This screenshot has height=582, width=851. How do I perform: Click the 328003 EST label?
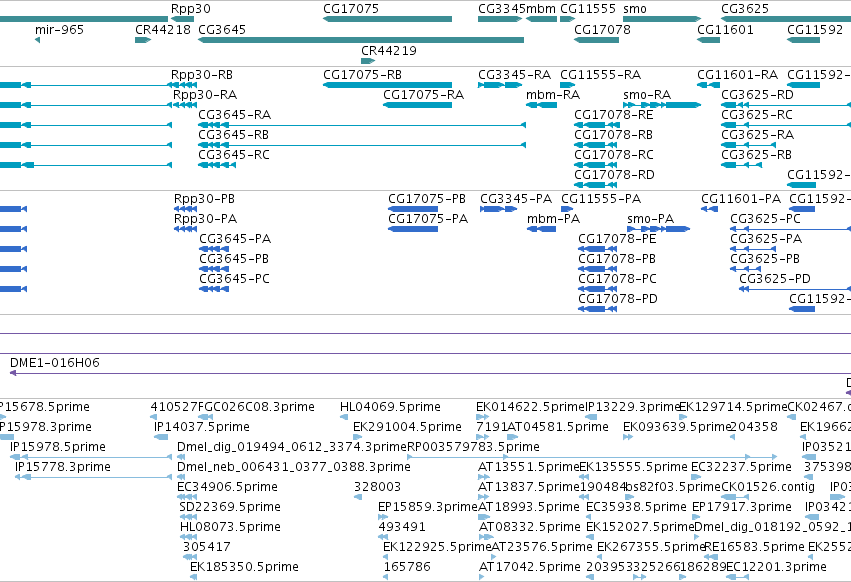coord(377,487)
